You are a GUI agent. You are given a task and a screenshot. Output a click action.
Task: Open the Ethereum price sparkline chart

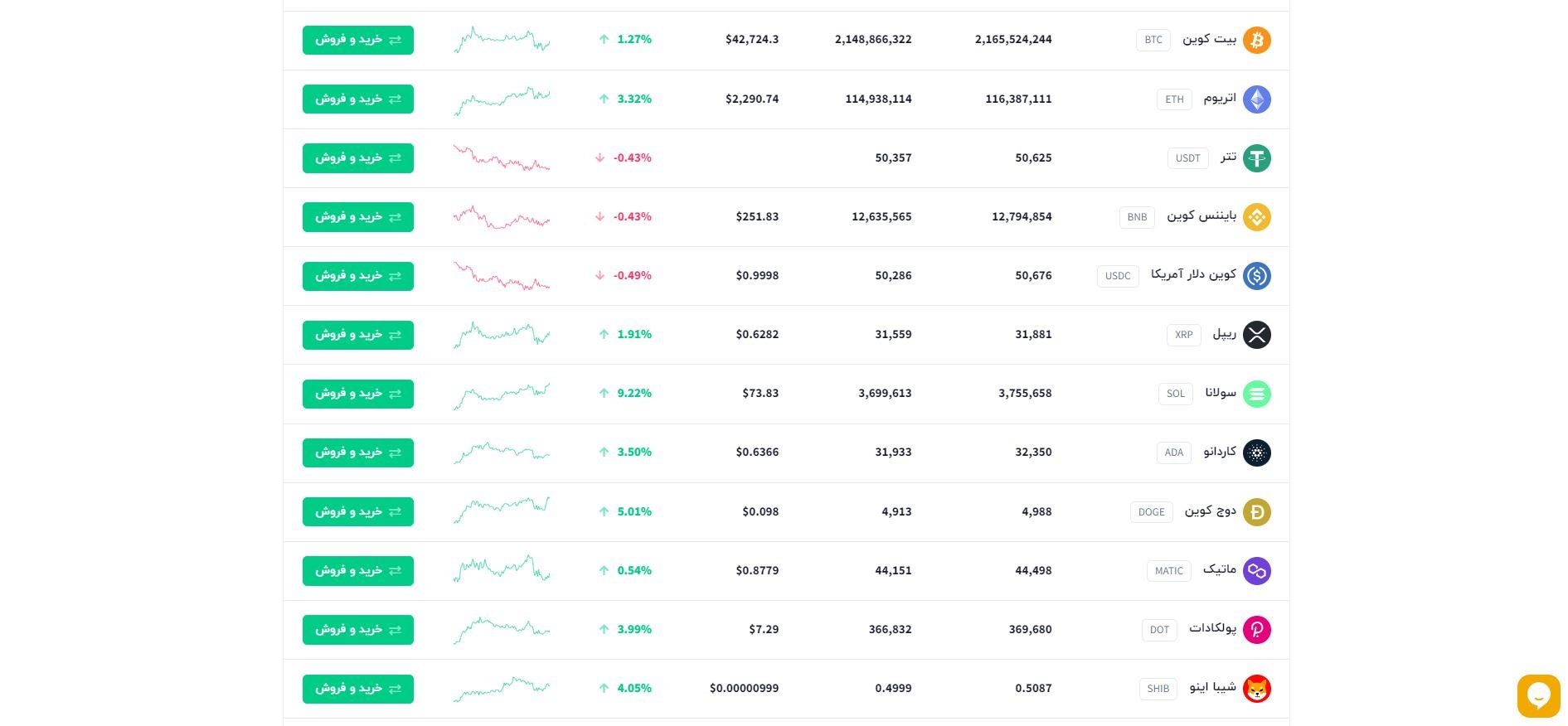pos(502,99)
